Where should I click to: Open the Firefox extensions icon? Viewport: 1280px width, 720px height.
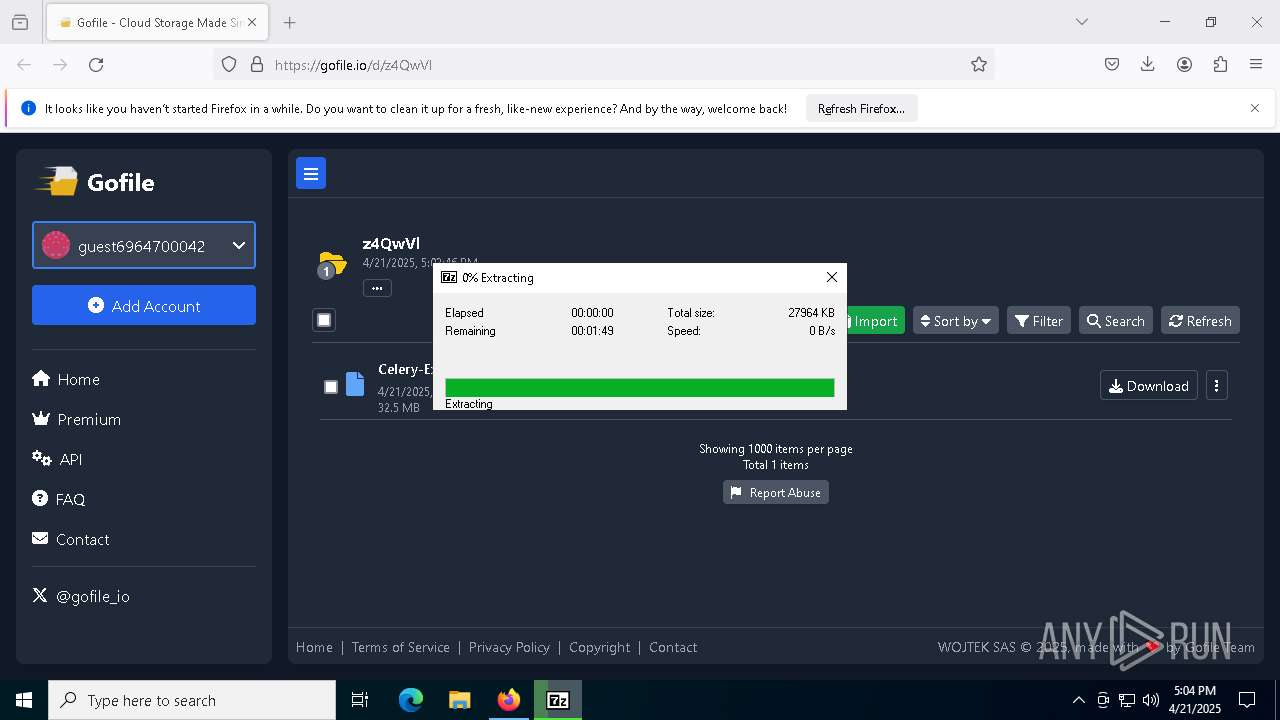(1220, 64)
